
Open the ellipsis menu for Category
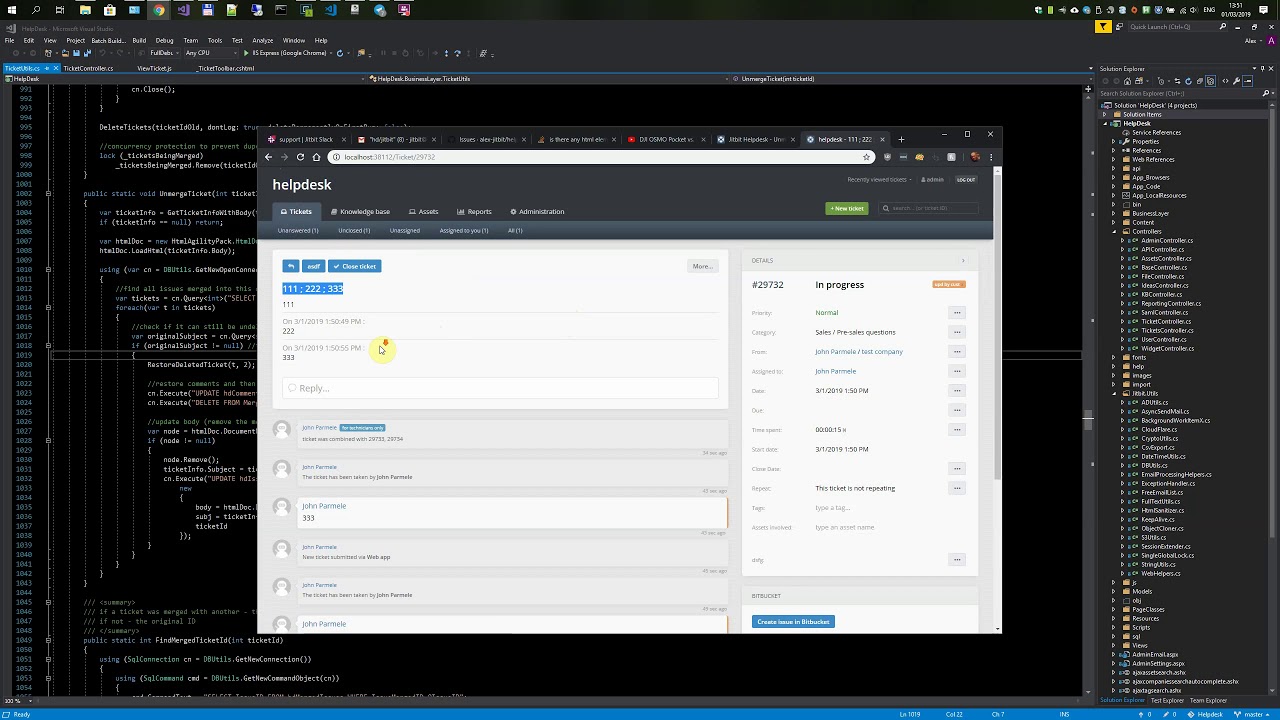(957, 332)
